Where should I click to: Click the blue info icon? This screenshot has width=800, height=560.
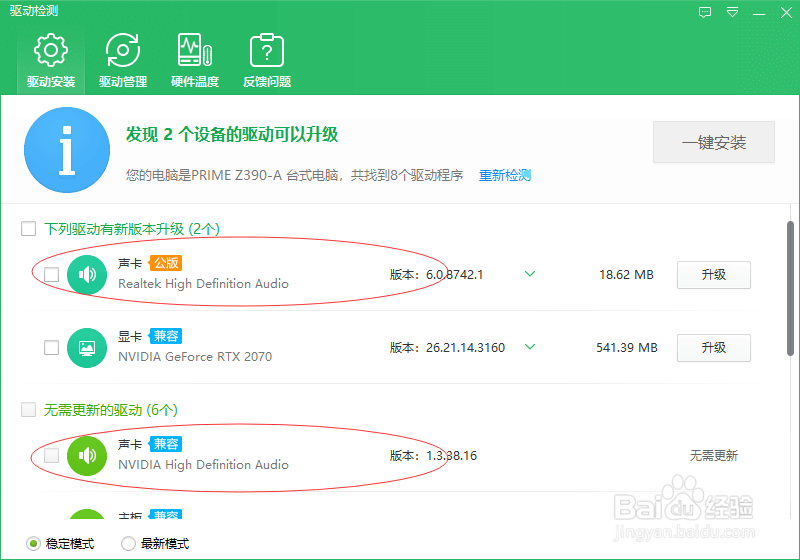67,150
